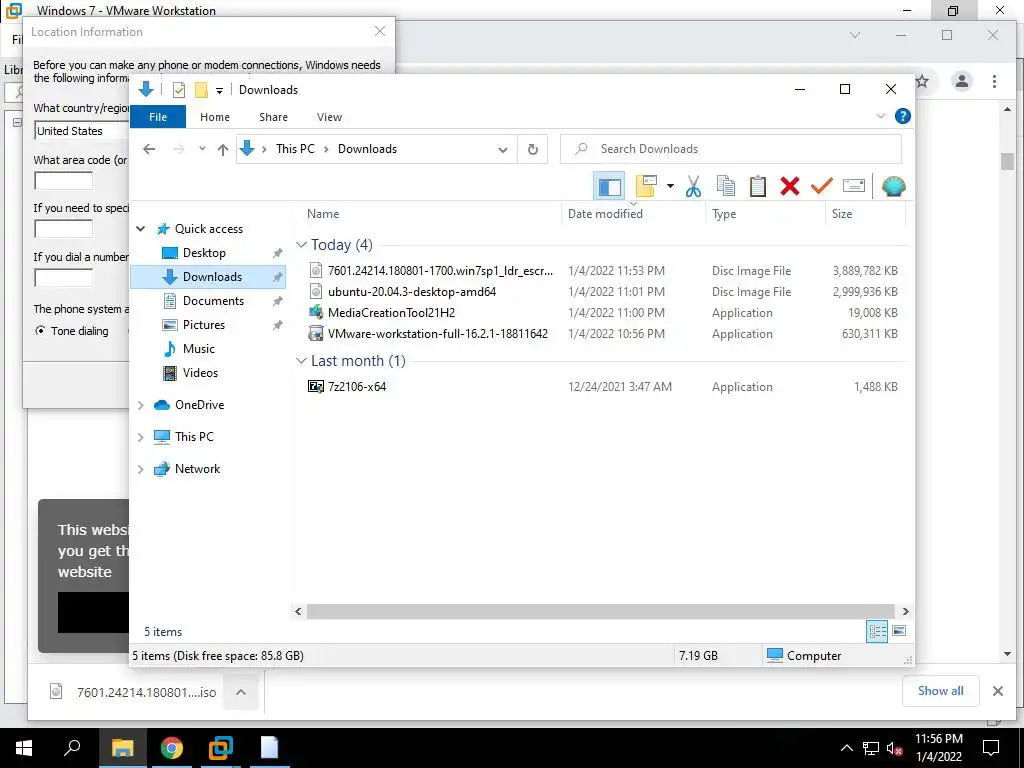This screenshot has width=1024, height=768.
Task: Click the Refresh button beside address bar
Action: click(x=533, y=150)
